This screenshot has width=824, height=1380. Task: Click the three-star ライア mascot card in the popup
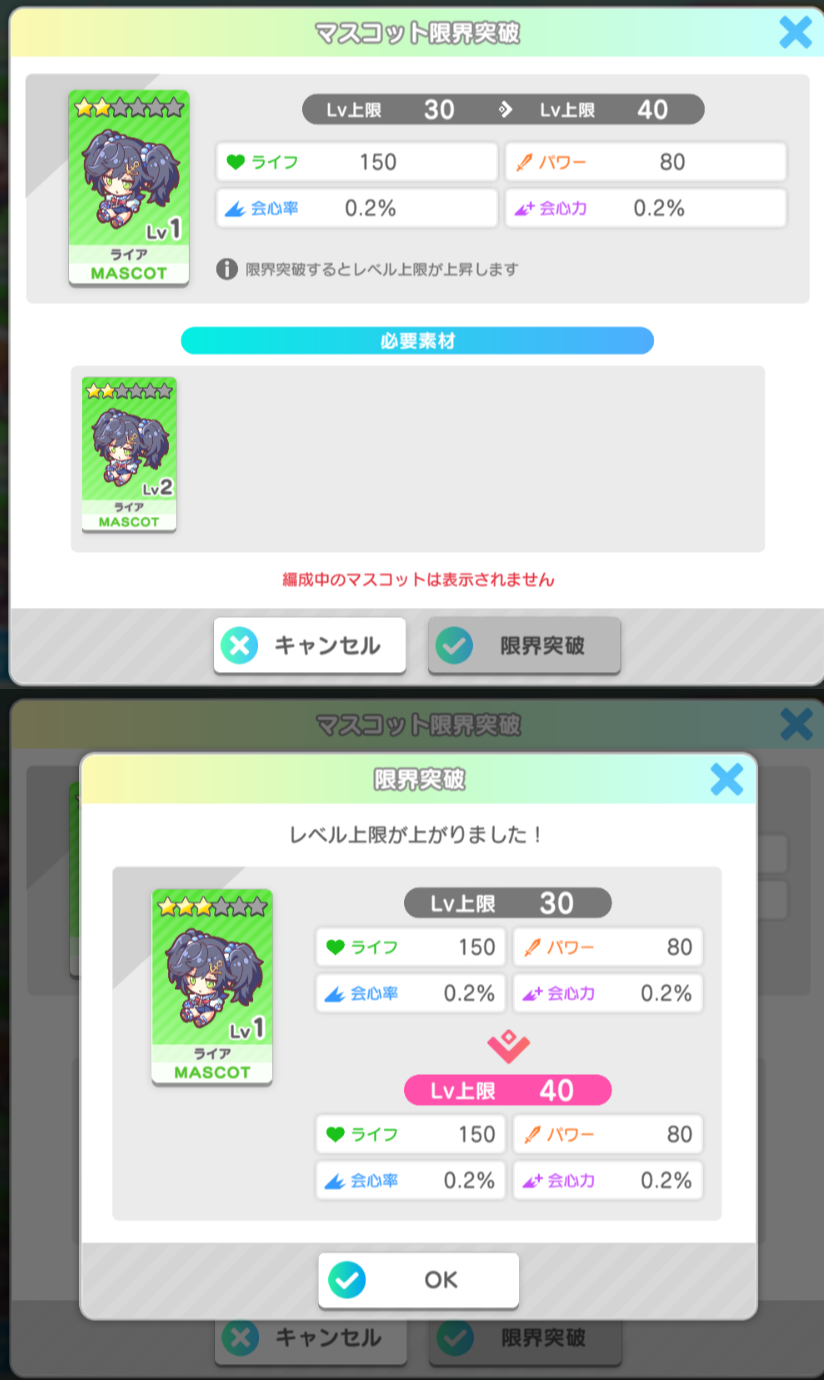point(212,987)
